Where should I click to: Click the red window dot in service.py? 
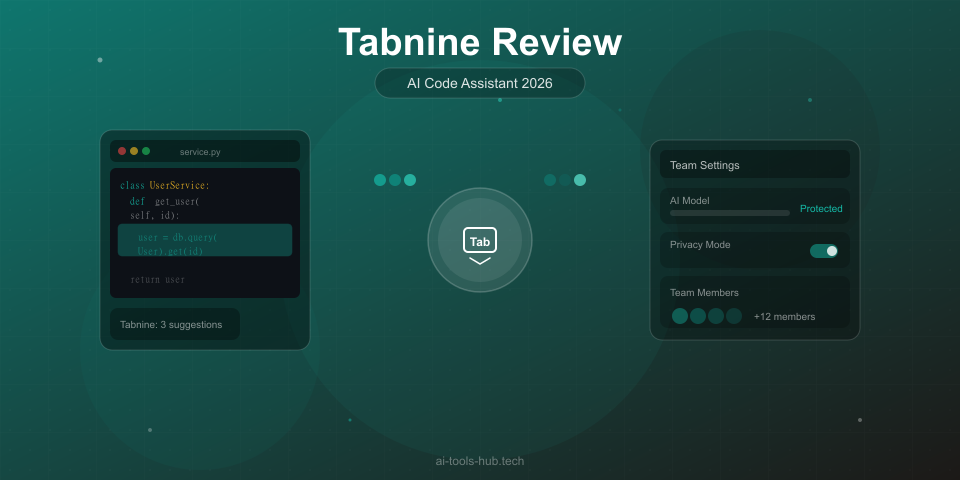tap(122, 151)
